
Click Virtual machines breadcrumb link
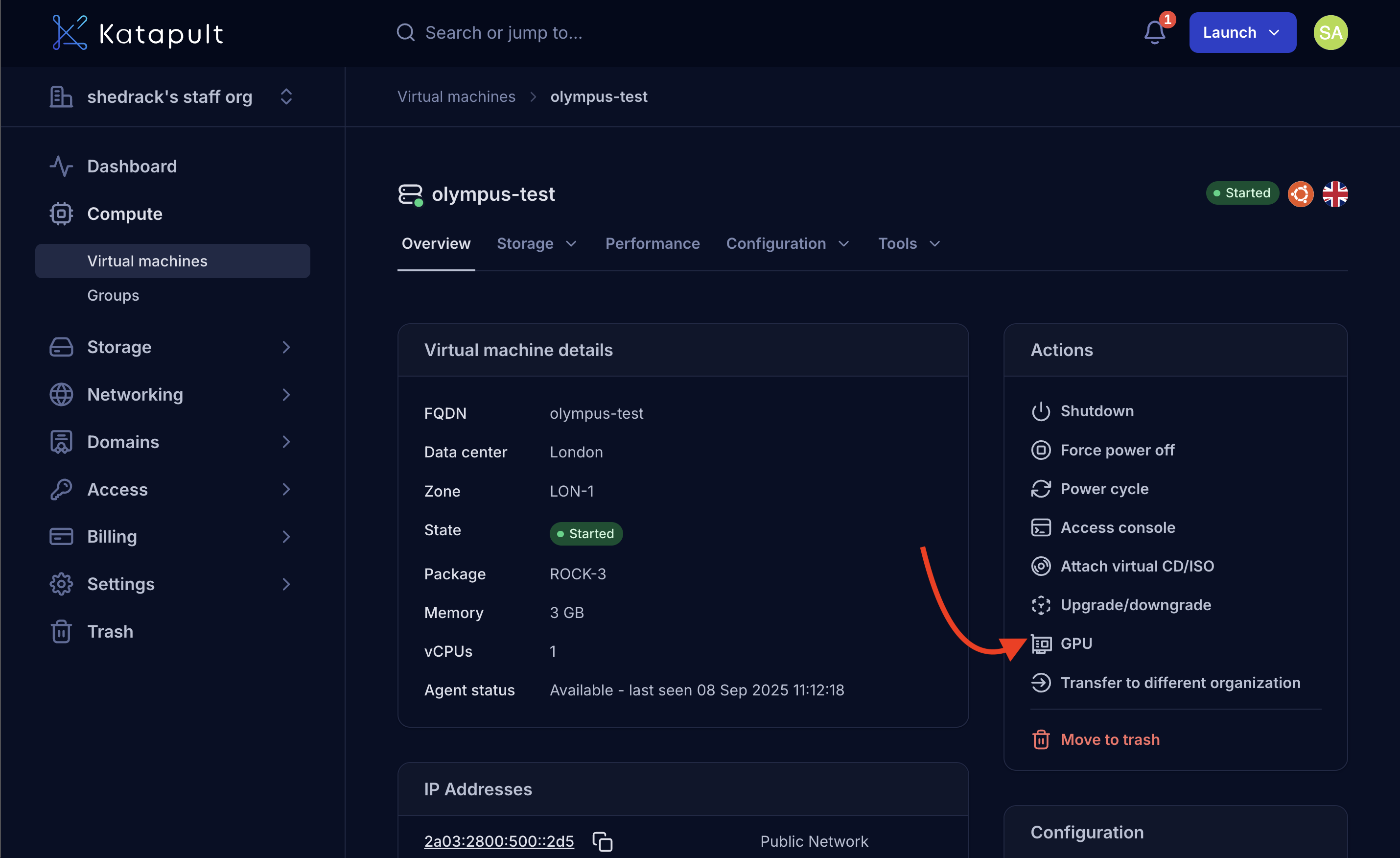(x=456, y=96)
